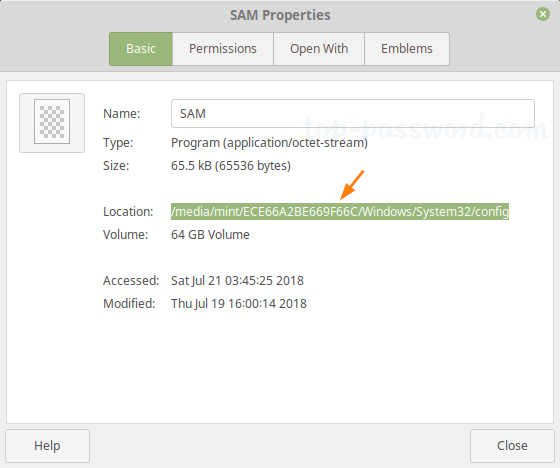Image resolution: width=560 pixels, height=468 pixels.
Task: Click the orange arrow annotation
Action: (x=352, y=185)
